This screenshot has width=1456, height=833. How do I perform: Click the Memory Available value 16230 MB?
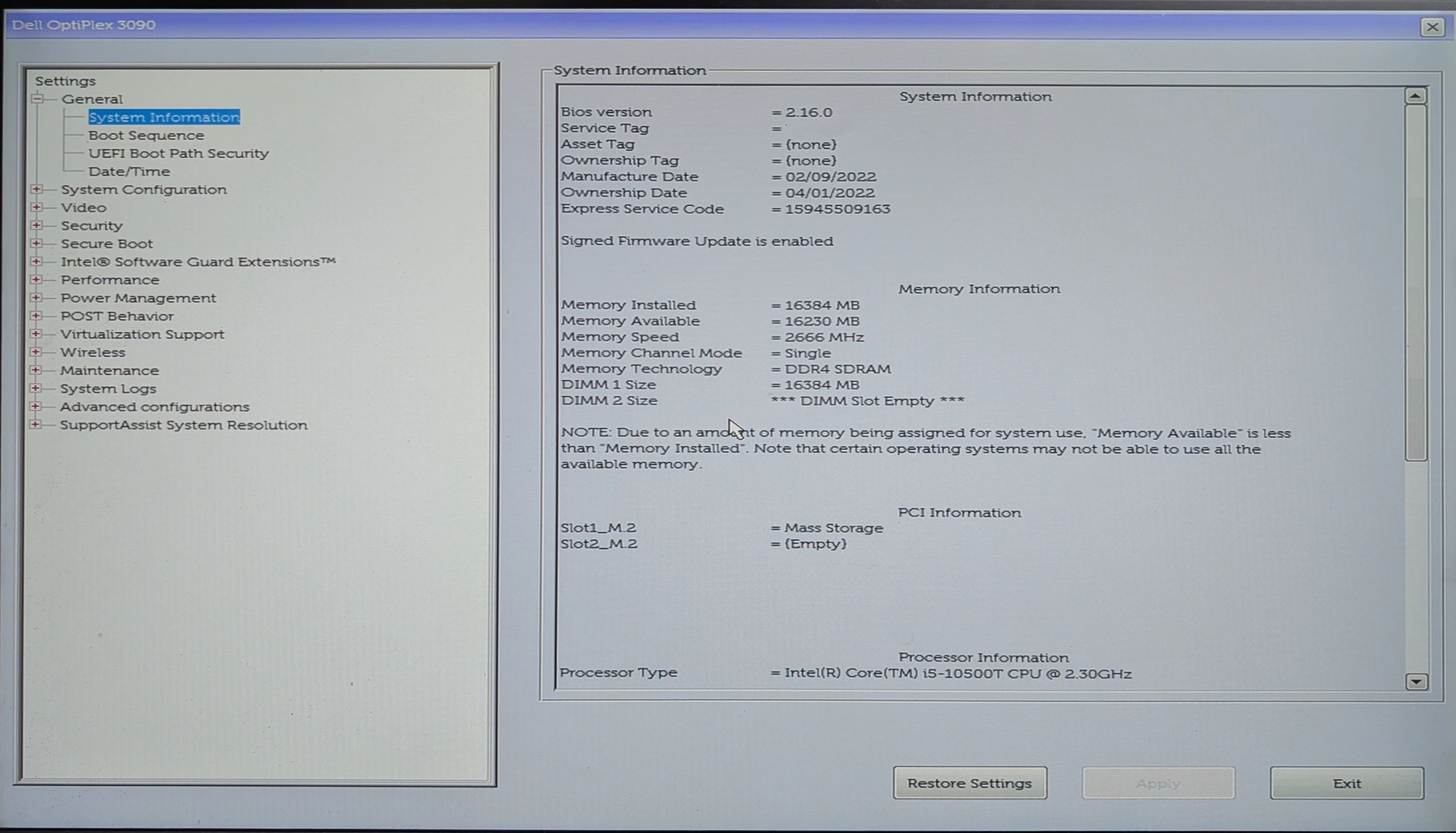tap(822, 322)
